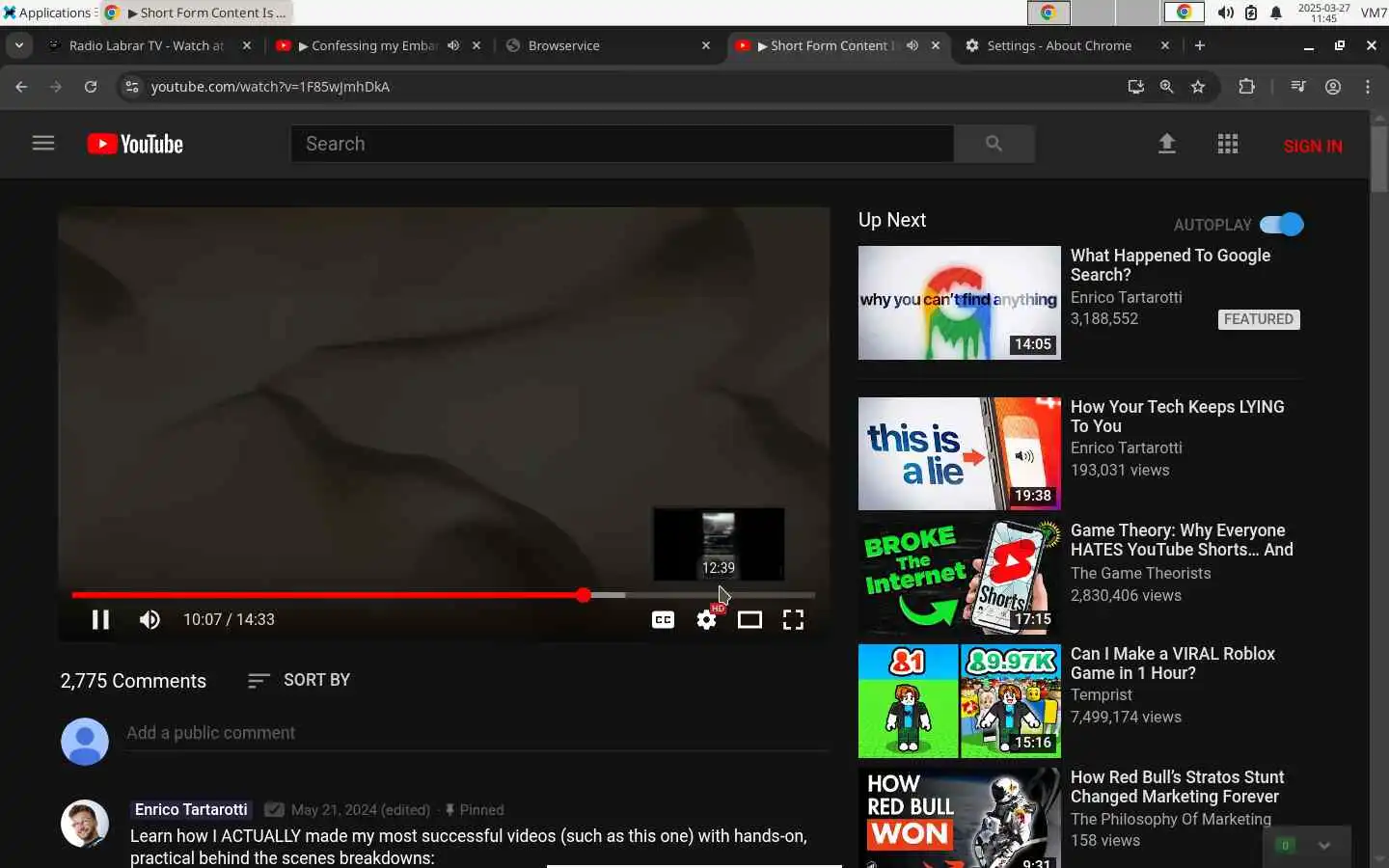The height and width of the screenshot is (868, 1389).
Task: Open the Roblox game video thumbnail
Action: point(959,700)
